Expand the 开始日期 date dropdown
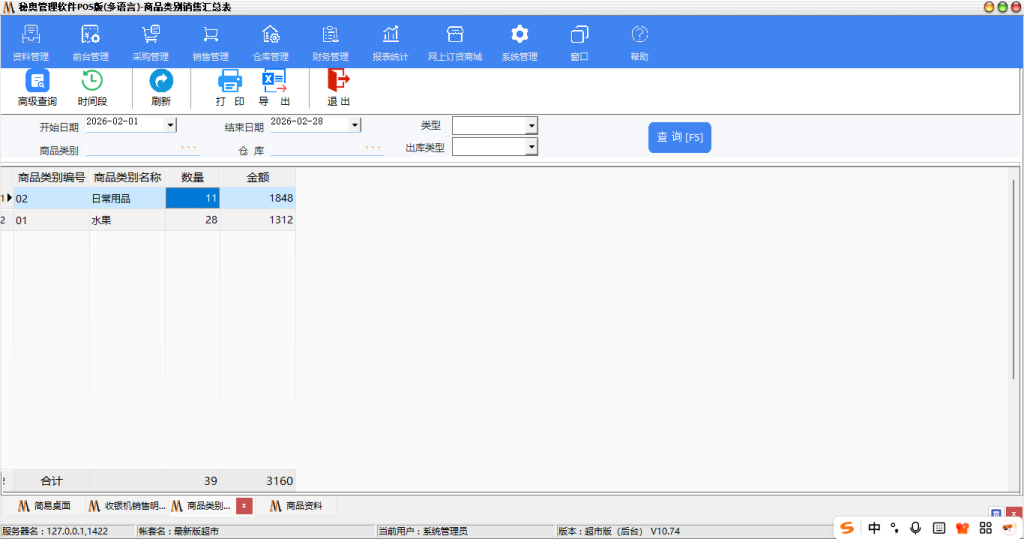The width and height of the screenshot is (1024, 539). click(x=170, y=125)
